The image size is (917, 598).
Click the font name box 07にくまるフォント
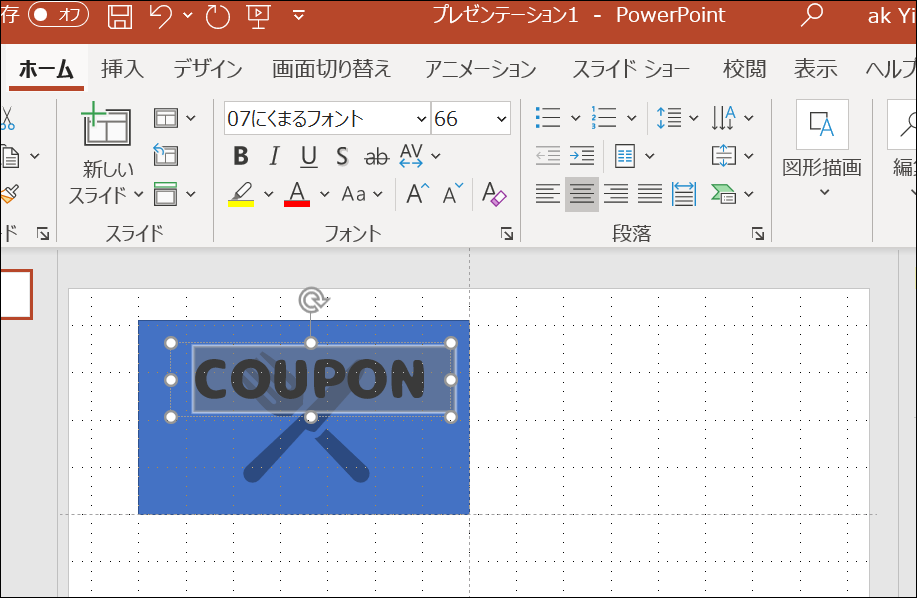320,119
